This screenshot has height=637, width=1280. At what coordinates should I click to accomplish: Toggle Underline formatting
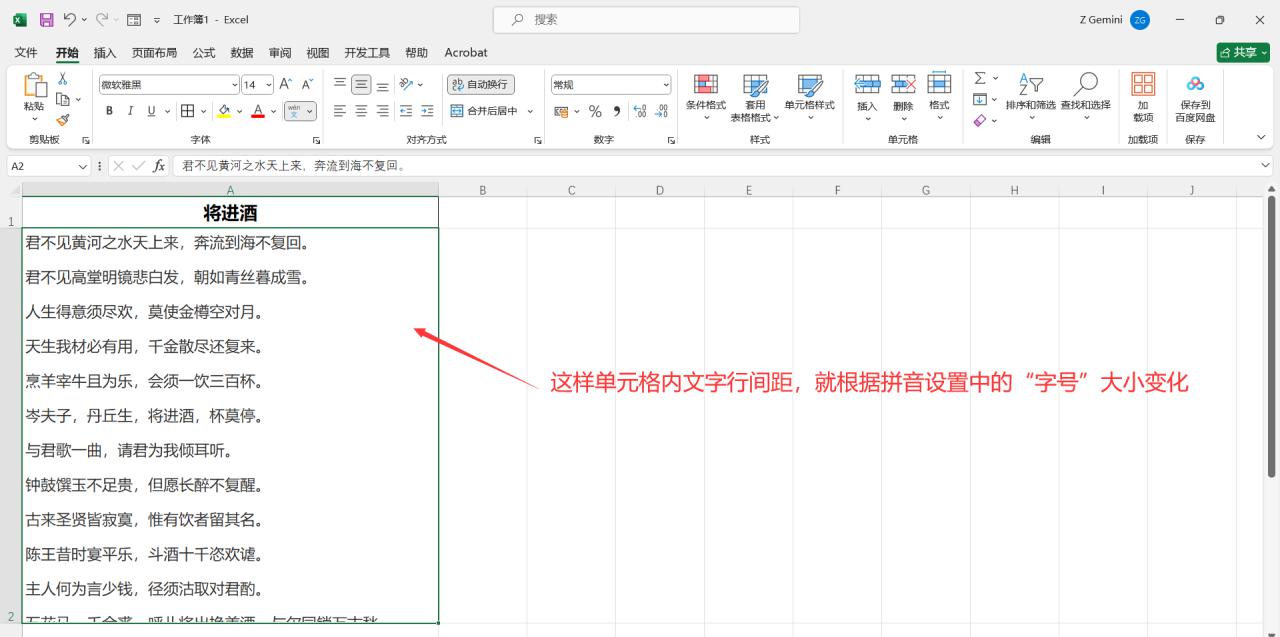pyautogui.click(x=152, y=111)
